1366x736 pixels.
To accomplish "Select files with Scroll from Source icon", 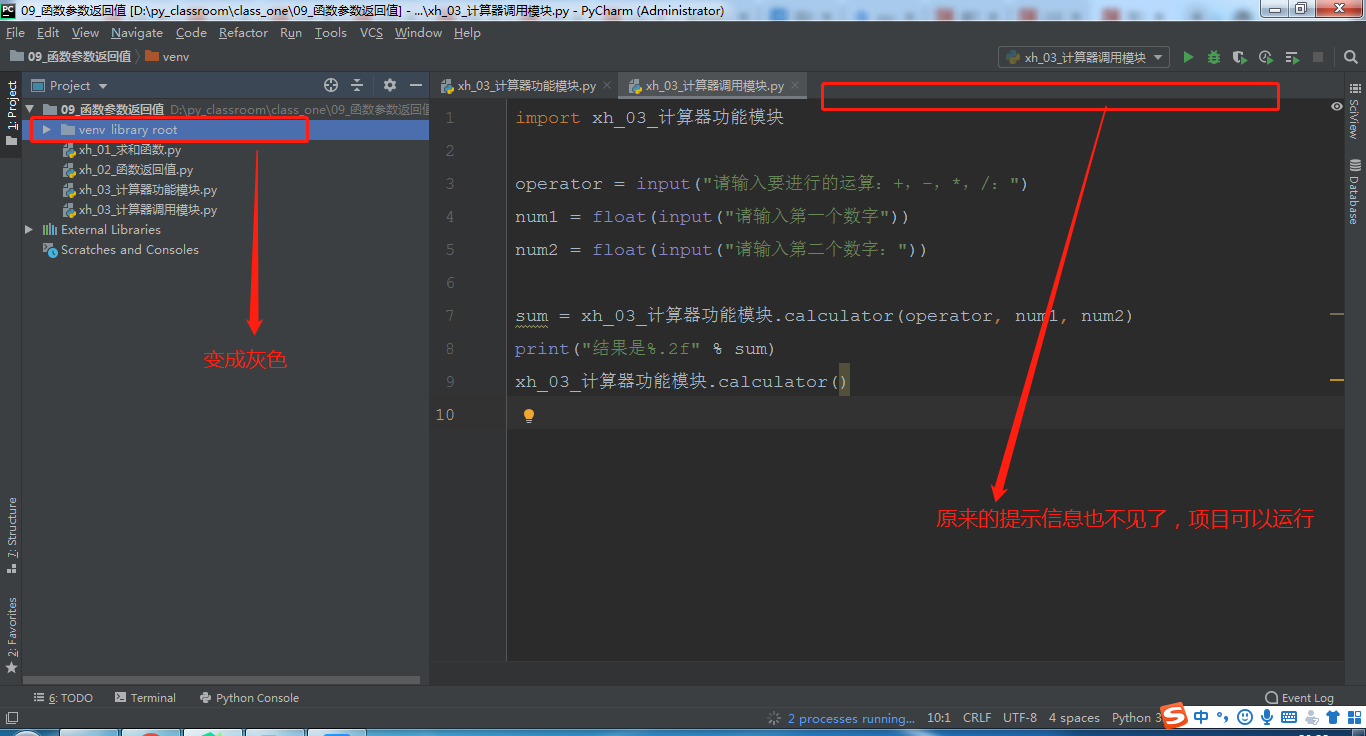I will click(331, 85).
